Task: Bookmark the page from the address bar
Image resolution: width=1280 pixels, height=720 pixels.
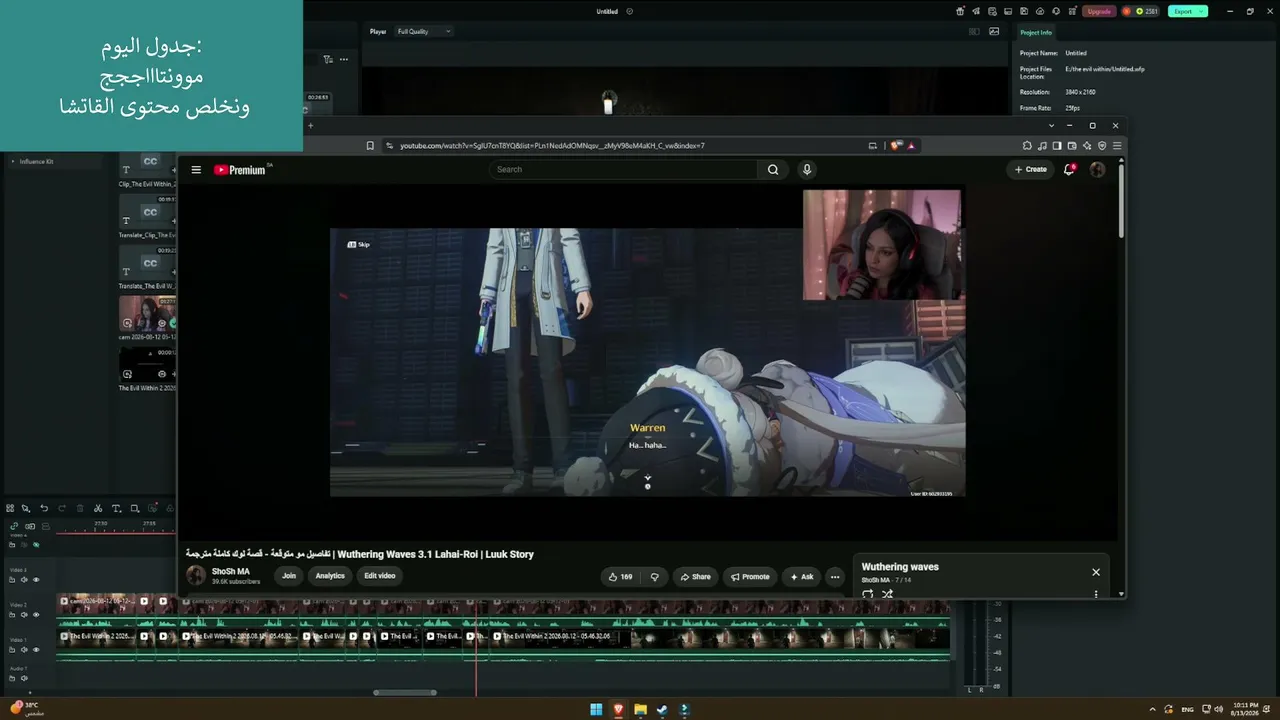Action: (370, 146)
